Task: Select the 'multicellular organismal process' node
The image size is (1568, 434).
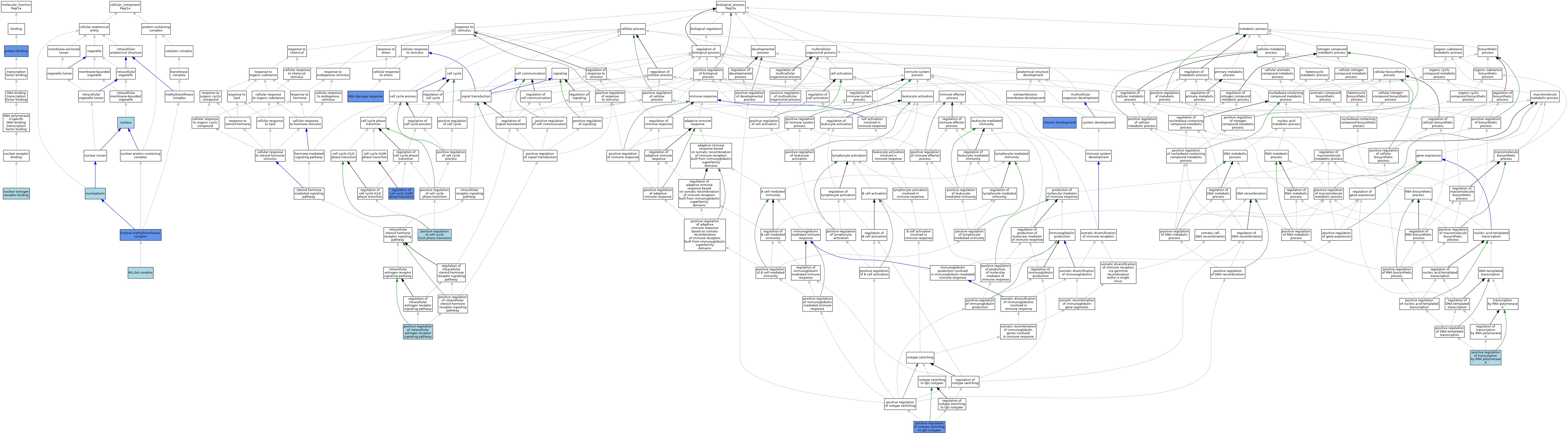Action: (821, 51)
